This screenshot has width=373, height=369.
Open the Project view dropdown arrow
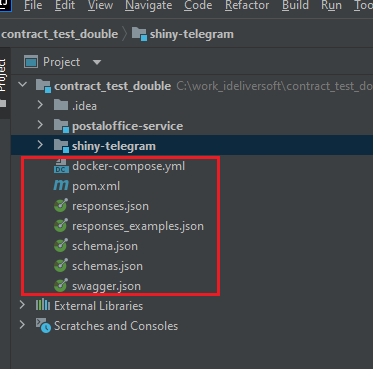pyautogui.click(x=97, y=62)
